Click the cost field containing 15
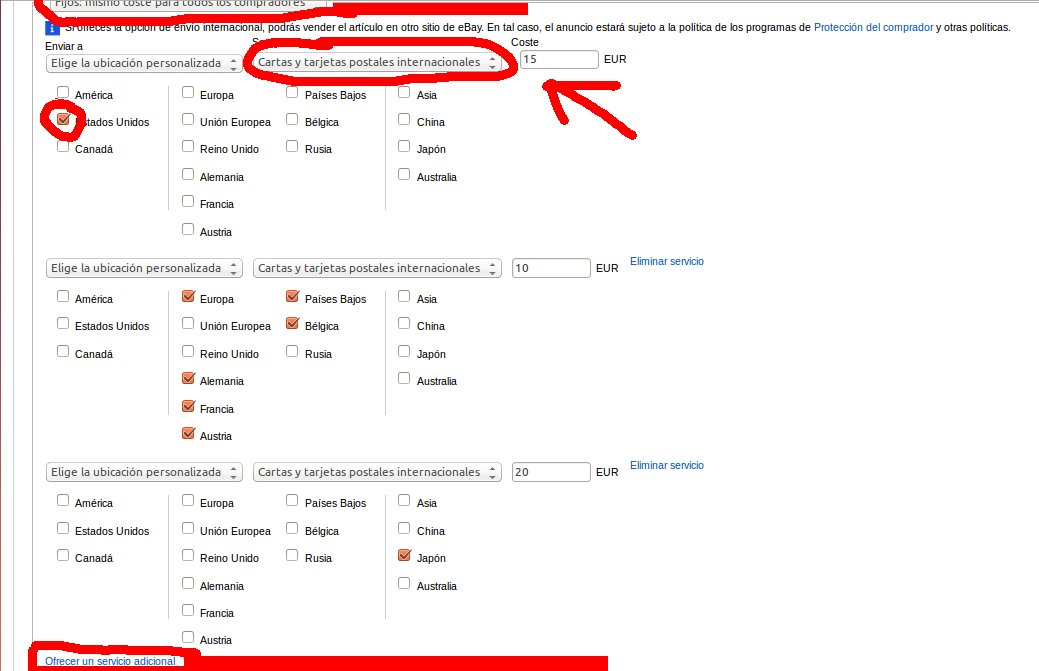Screen dimensions: 1039x671 tap(558, 60)
